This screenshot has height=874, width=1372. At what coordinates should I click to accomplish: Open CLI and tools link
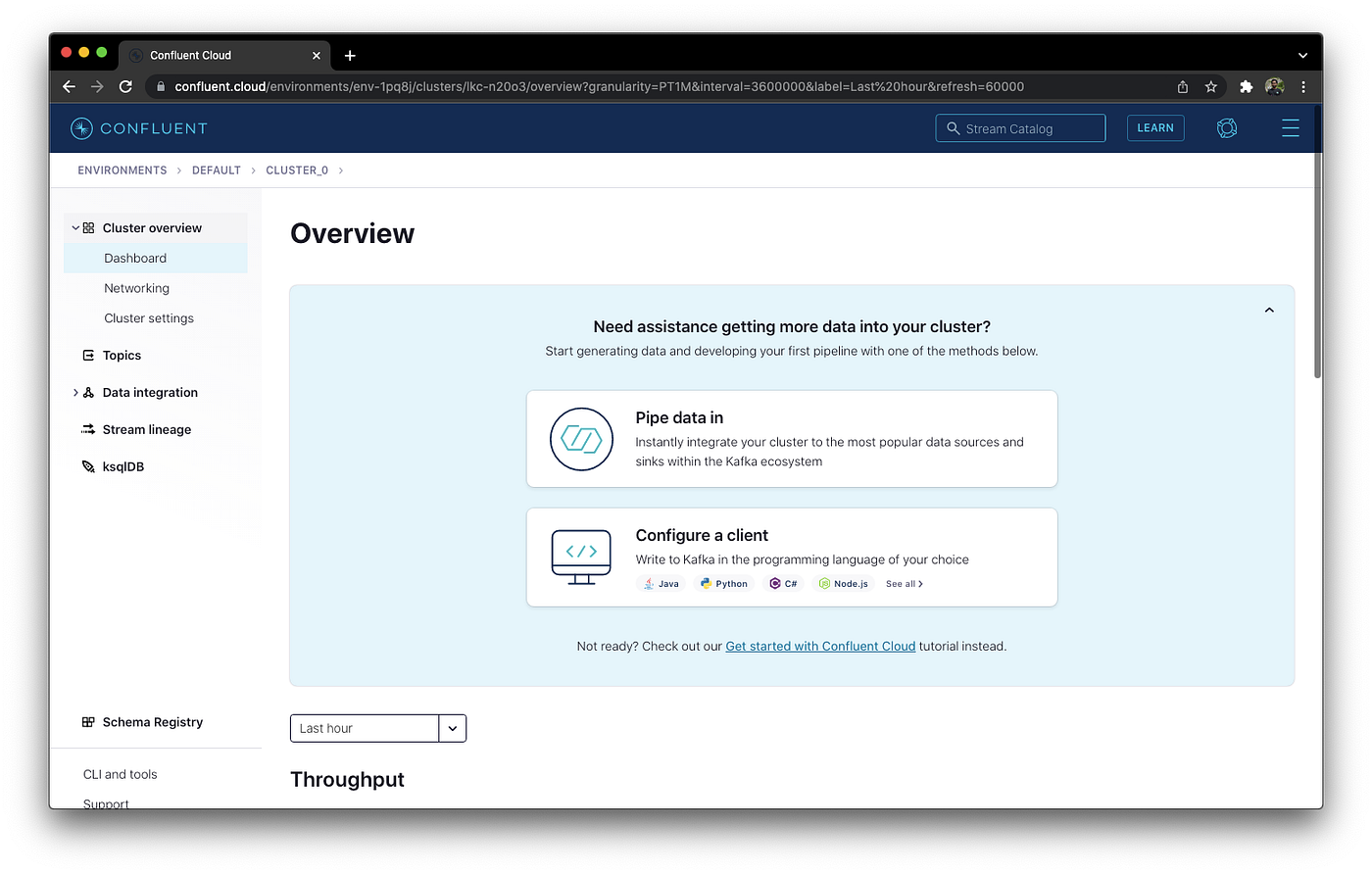[x=121, y=775]
